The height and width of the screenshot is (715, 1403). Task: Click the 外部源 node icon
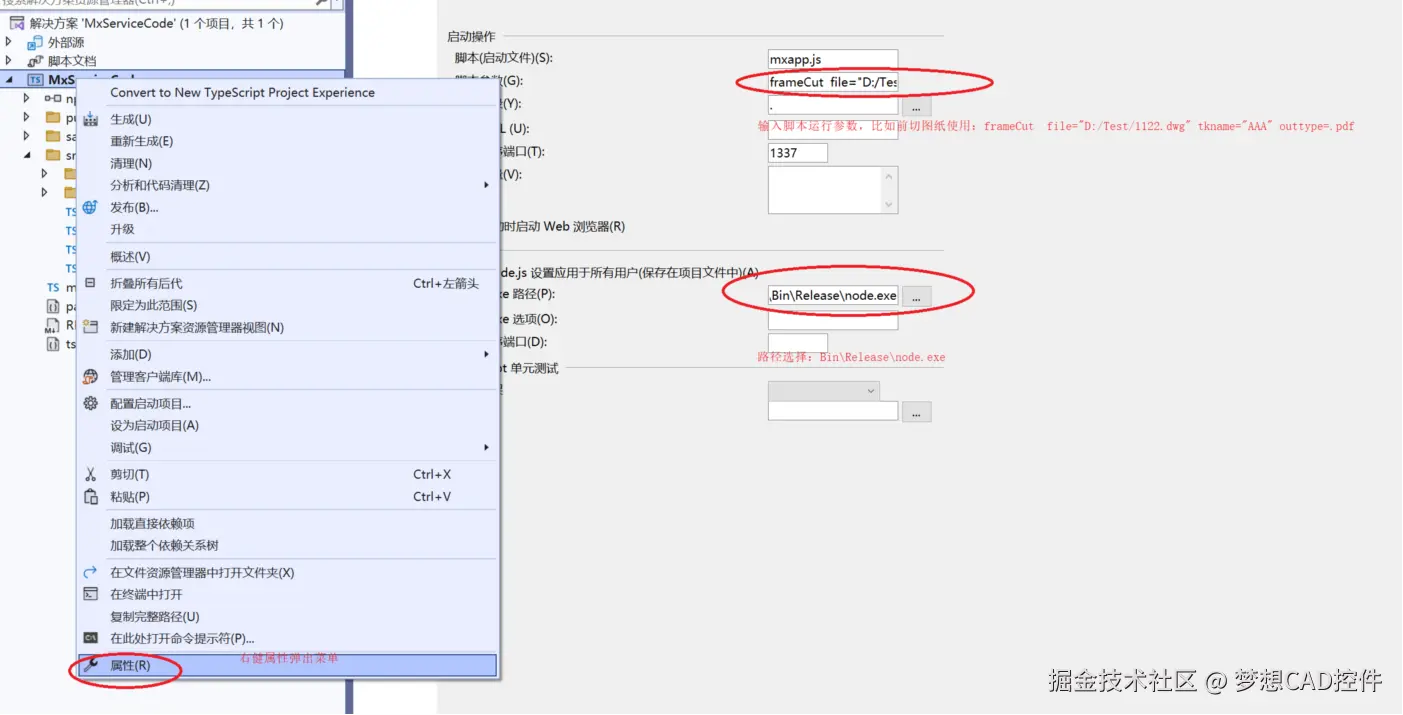(x=35, y=43)
